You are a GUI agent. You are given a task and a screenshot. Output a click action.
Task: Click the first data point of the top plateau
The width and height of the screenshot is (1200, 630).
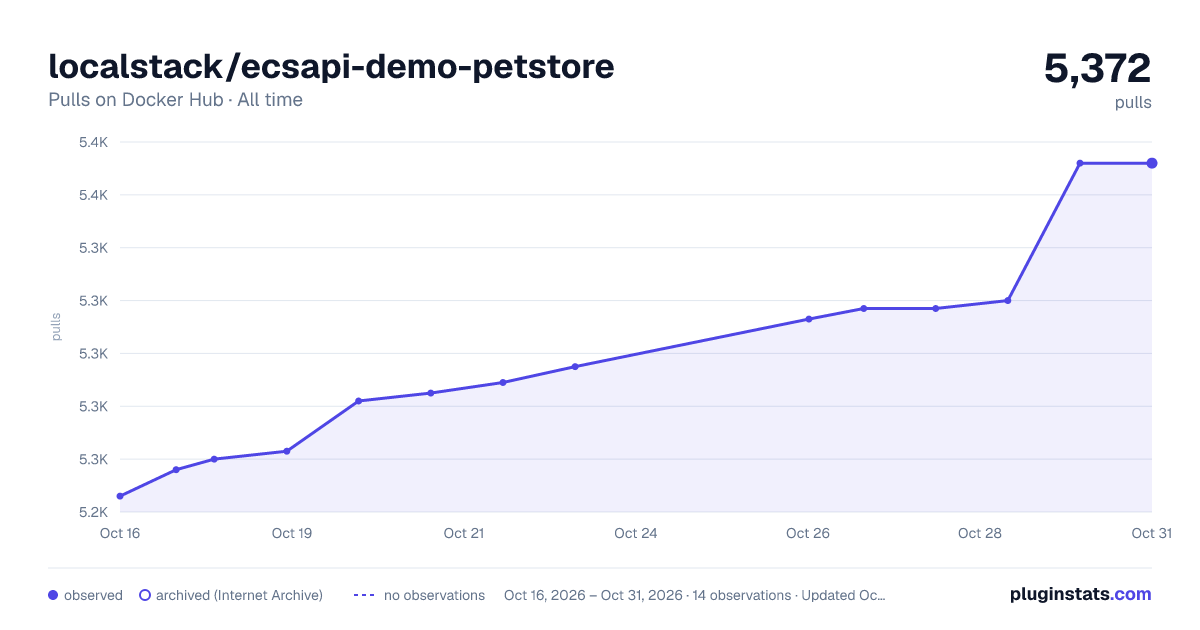[x=1080, y=163]
